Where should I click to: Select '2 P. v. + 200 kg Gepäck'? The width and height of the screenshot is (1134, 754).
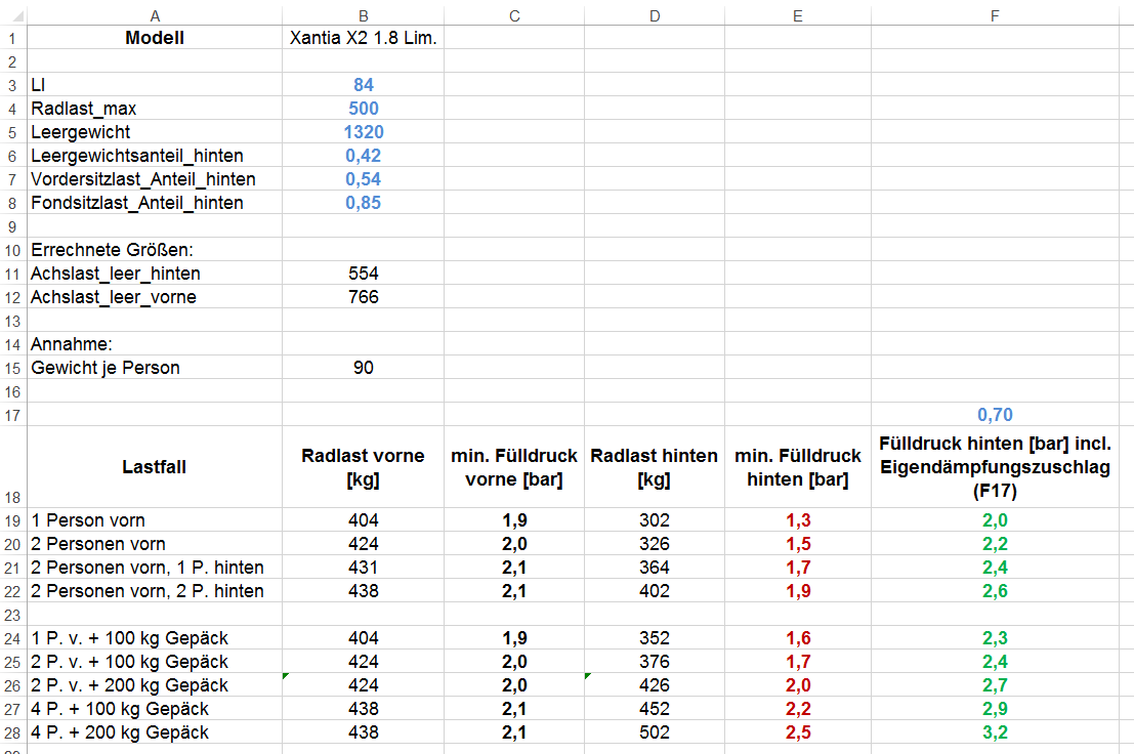click(x=155, y=685)
